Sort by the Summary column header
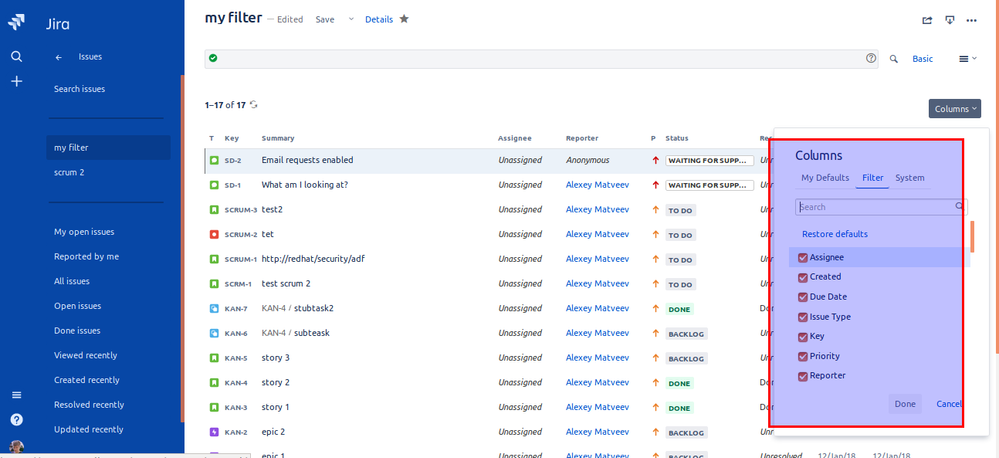Screen dimensions: 999x458 (278, 138)
